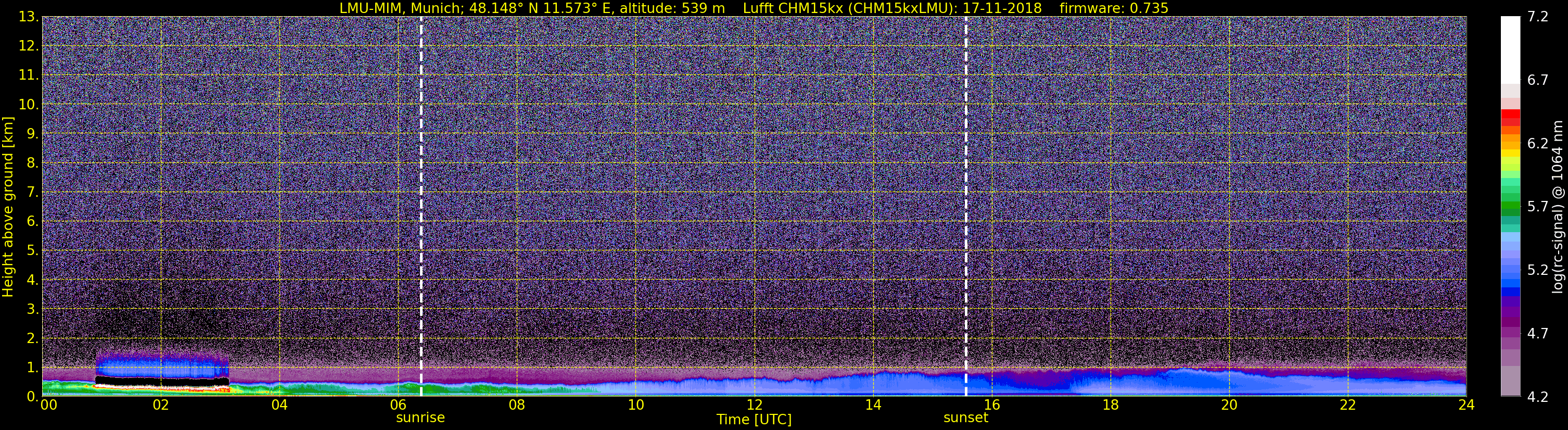Click the colorbar value '4.7'
The width and height of the screenshot is (1568, 430).
click(x=1538, y=334)
